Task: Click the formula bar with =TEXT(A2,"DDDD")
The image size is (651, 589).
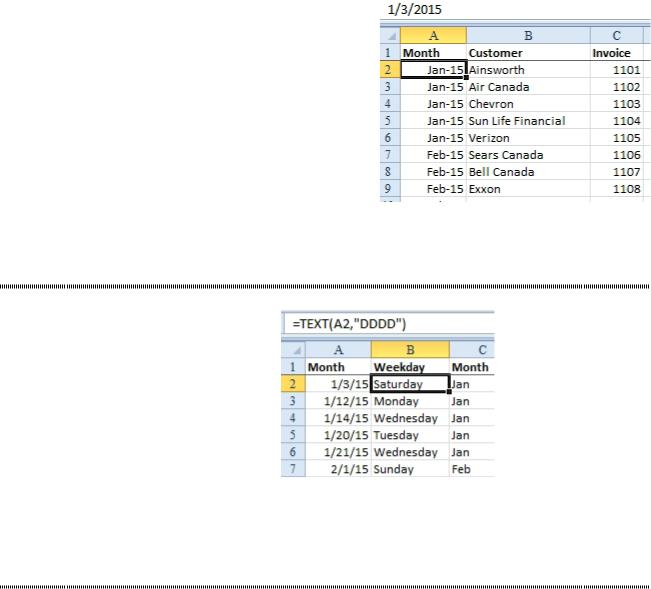Action: coord(389,324)
